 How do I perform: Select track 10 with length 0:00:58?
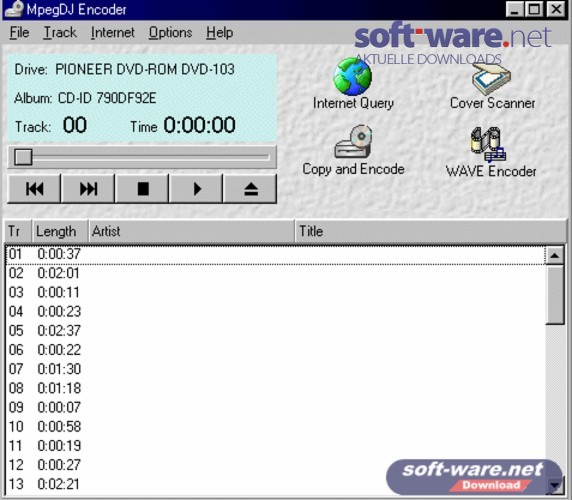point(275,427)
